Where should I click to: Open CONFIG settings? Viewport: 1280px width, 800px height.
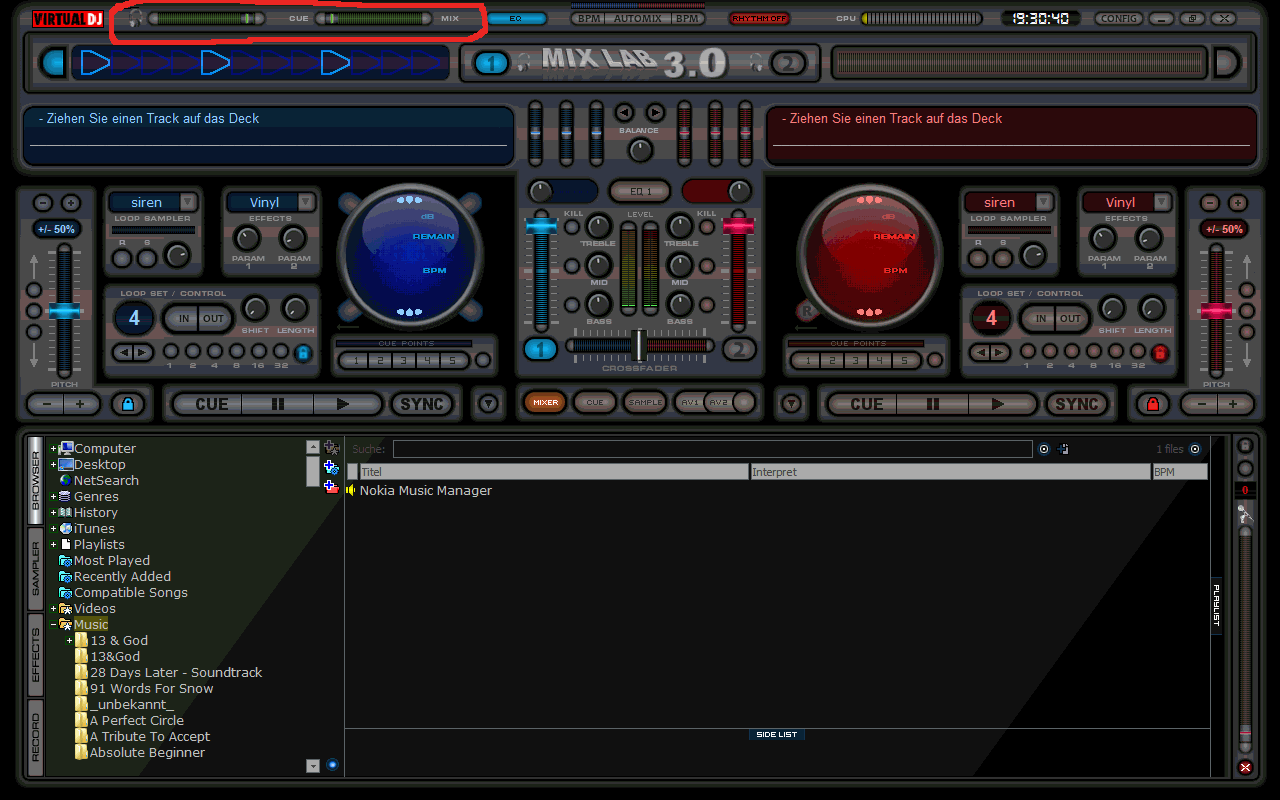pyautogui.click(x=1119, y=18)
